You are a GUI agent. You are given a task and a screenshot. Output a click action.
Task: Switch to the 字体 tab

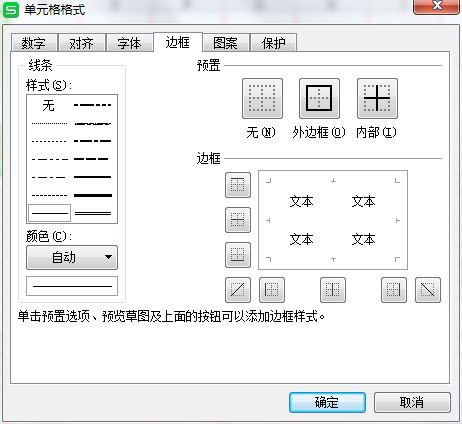pos(130,43)
